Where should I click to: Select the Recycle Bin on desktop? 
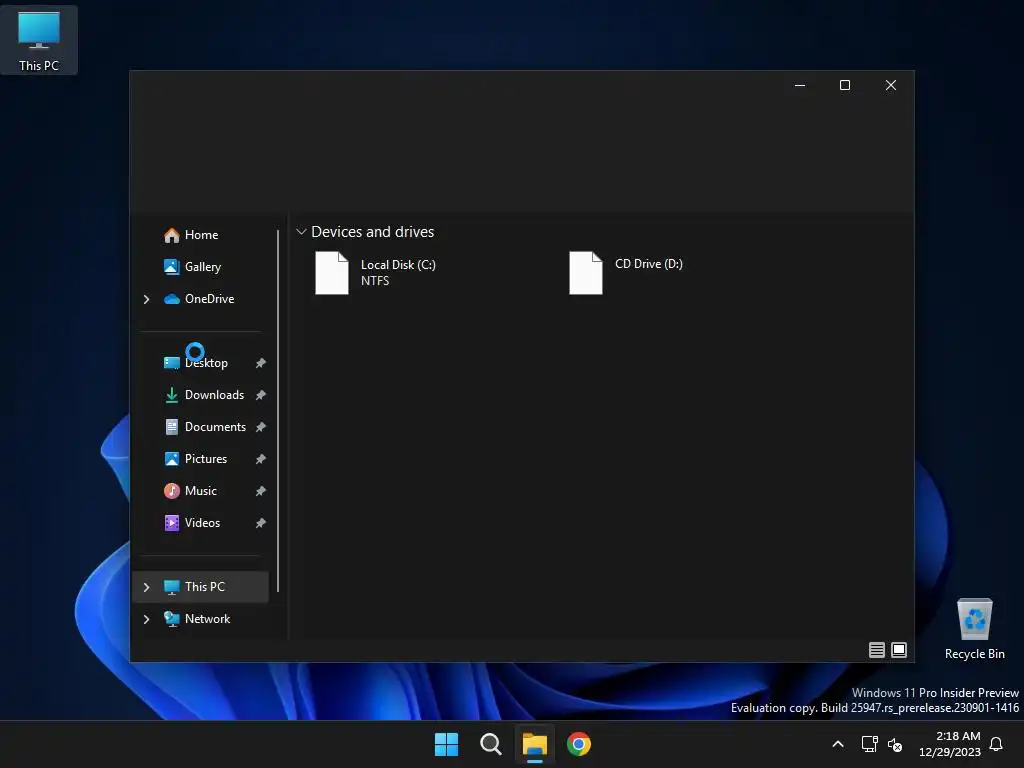tap(974, 629)
